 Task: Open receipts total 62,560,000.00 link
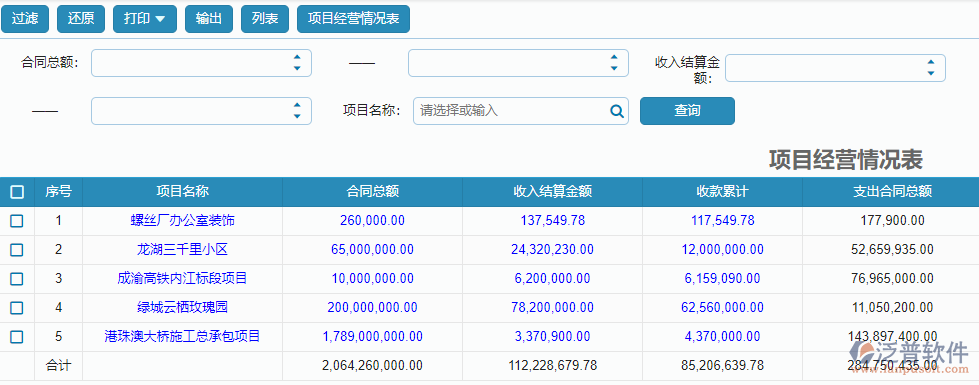tap(722, 308)
